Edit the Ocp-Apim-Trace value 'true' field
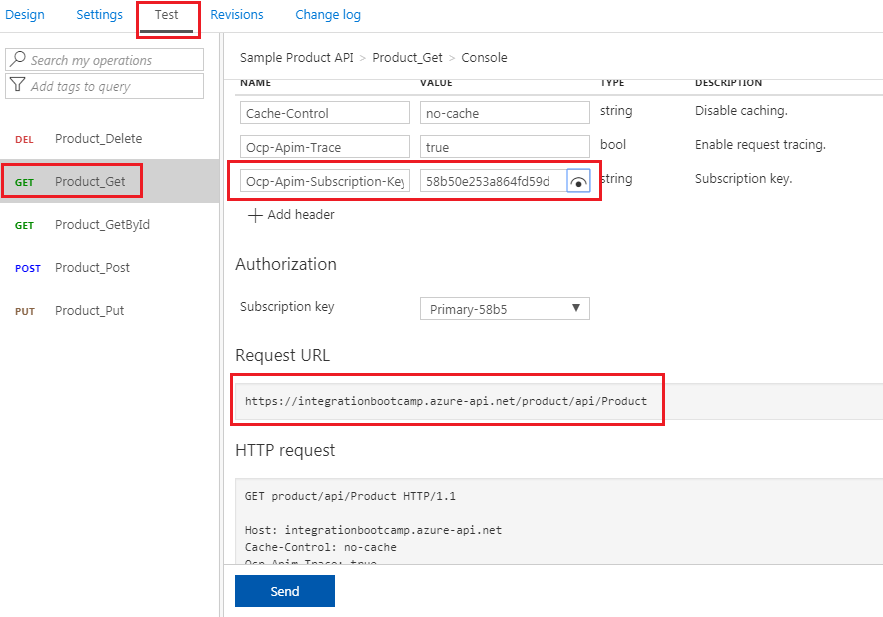The image size is (883, 617). click(505, 147)
